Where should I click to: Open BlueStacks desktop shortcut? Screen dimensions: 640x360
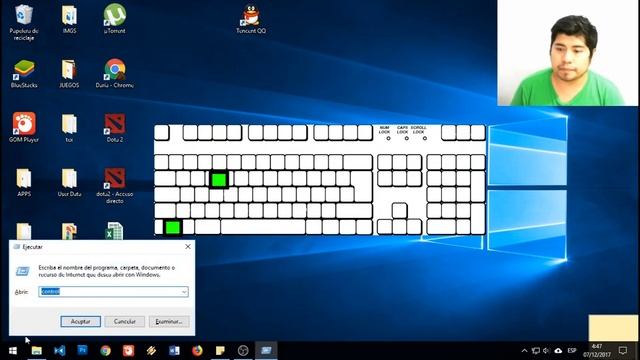pyautogui.click(x=24, y=74)
